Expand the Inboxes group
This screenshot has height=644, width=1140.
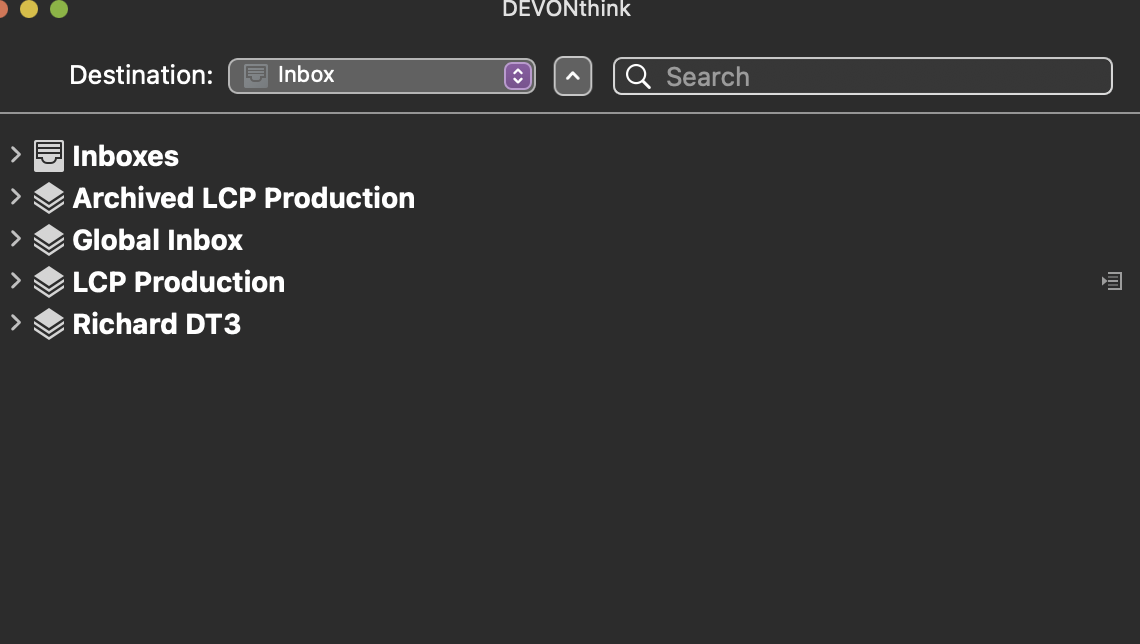15,155
